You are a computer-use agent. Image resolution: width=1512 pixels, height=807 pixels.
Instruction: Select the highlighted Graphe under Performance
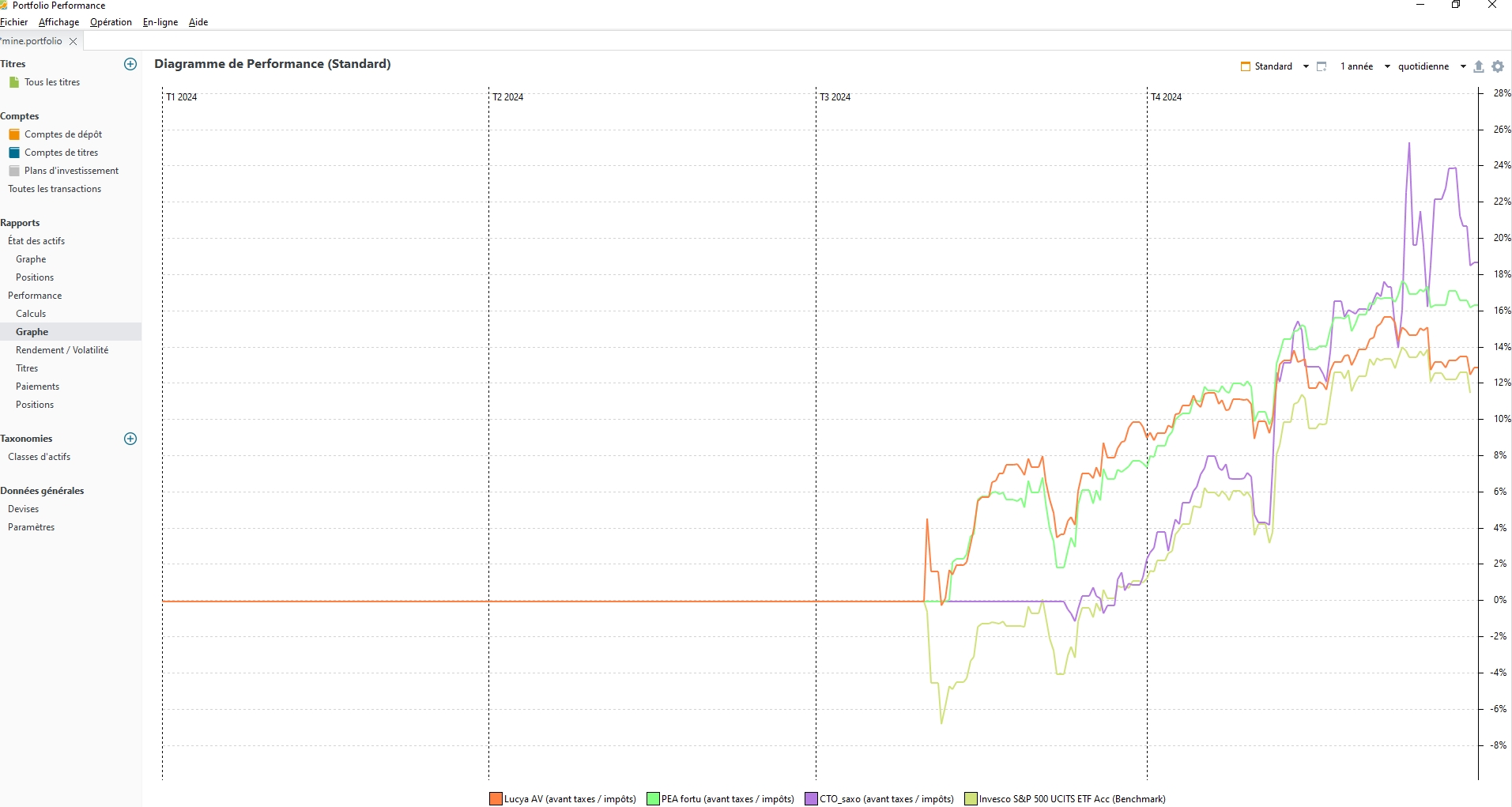[x=32, y=332]
